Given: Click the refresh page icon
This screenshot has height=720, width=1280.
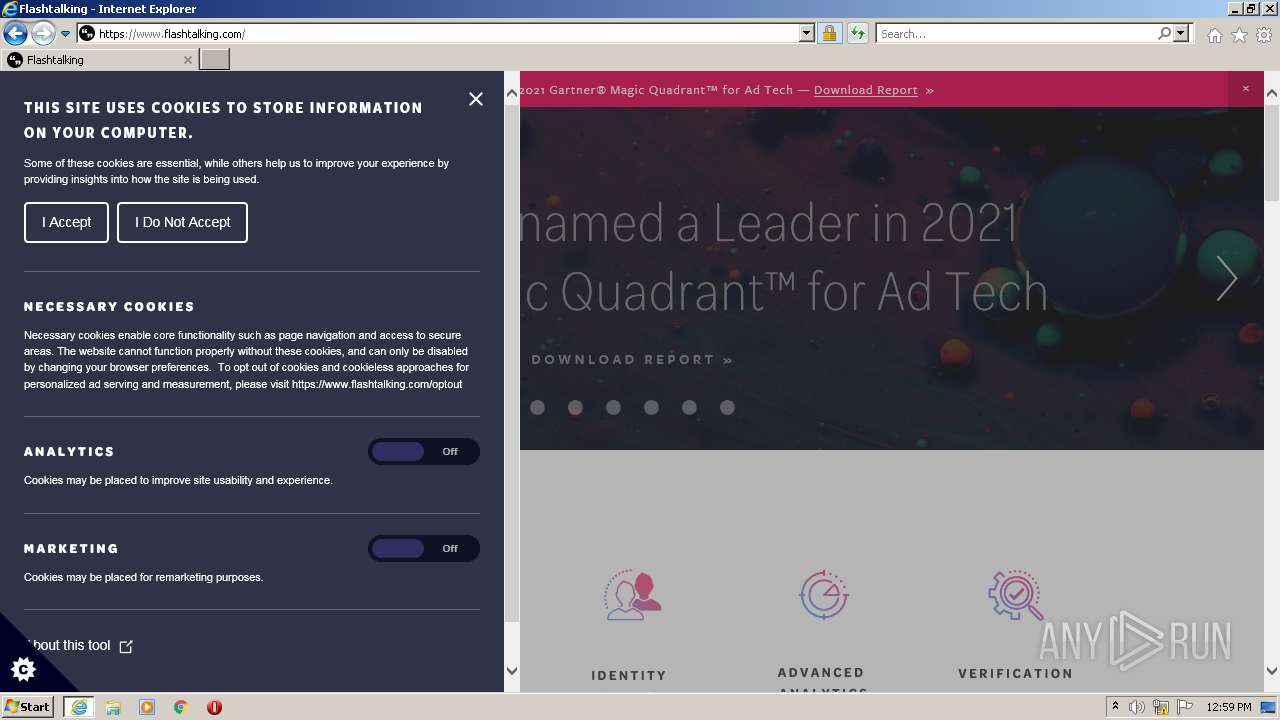Looking at the screenshot, I should (x=857, y=34).
